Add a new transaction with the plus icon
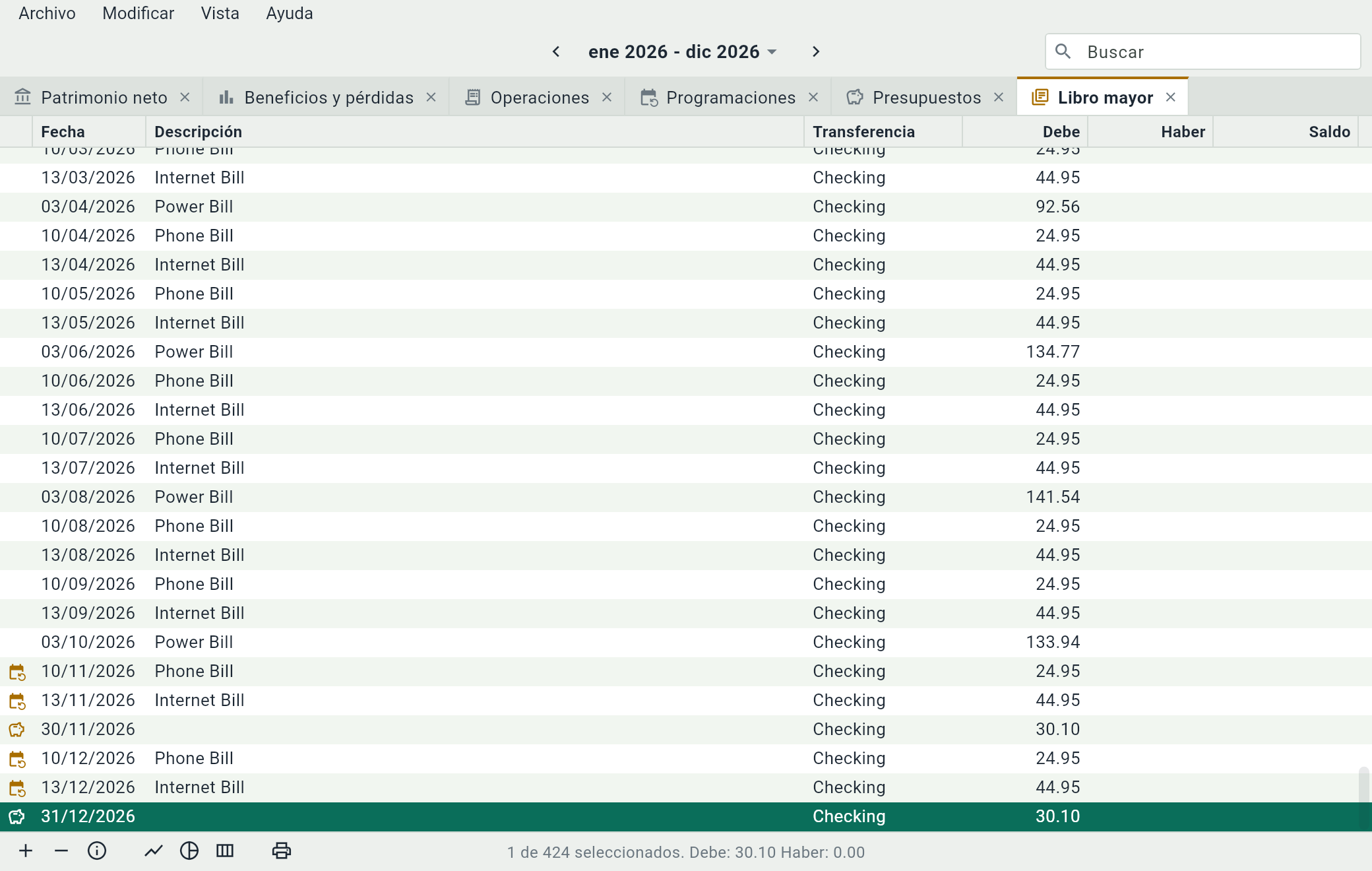Screen dimensions: 1372x871 (x=26, y=851)
